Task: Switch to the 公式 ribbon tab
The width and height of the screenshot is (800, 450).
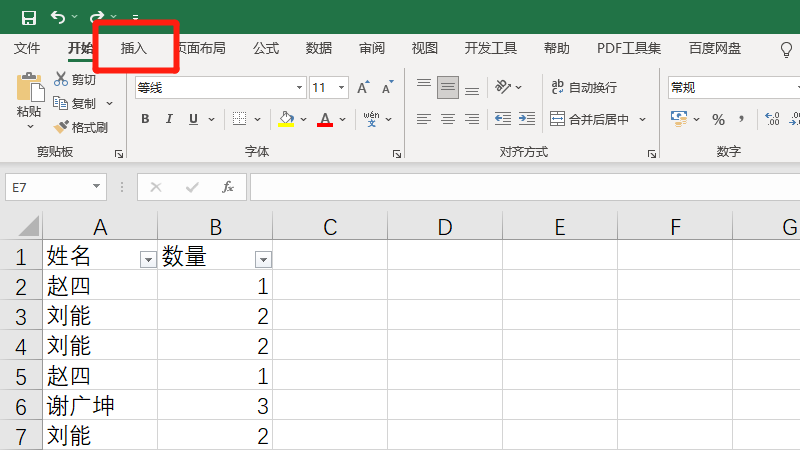Action: 266,48
